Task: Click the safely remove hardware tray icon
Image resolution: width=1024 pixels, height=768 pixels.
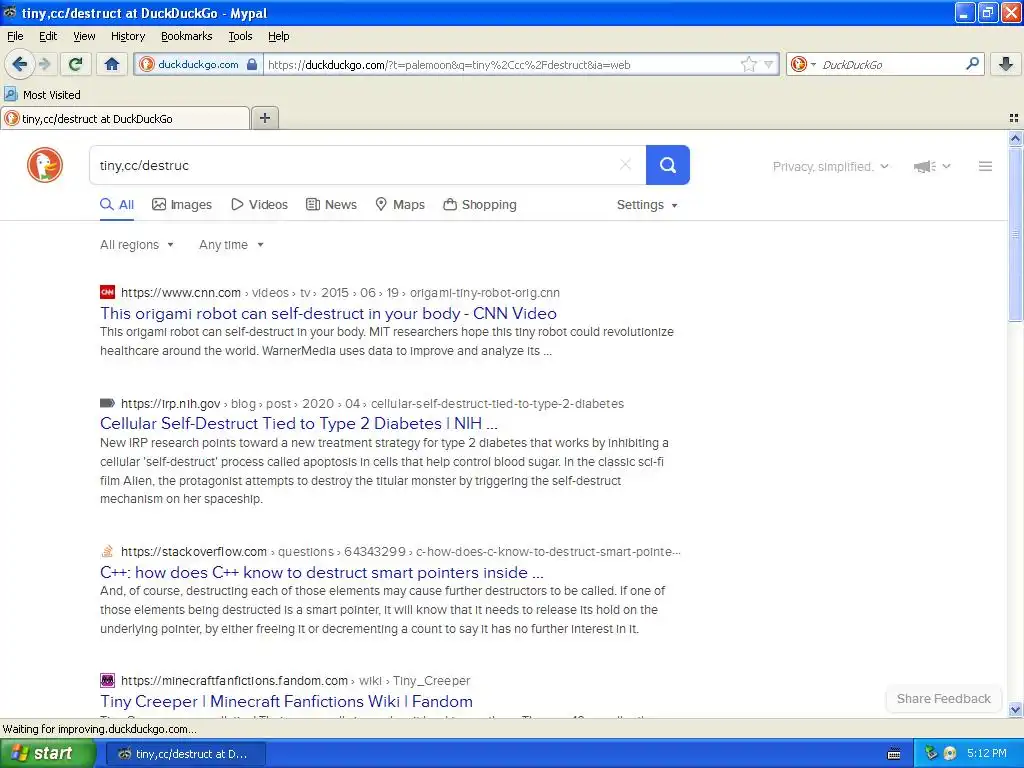Action: point(931,753)
